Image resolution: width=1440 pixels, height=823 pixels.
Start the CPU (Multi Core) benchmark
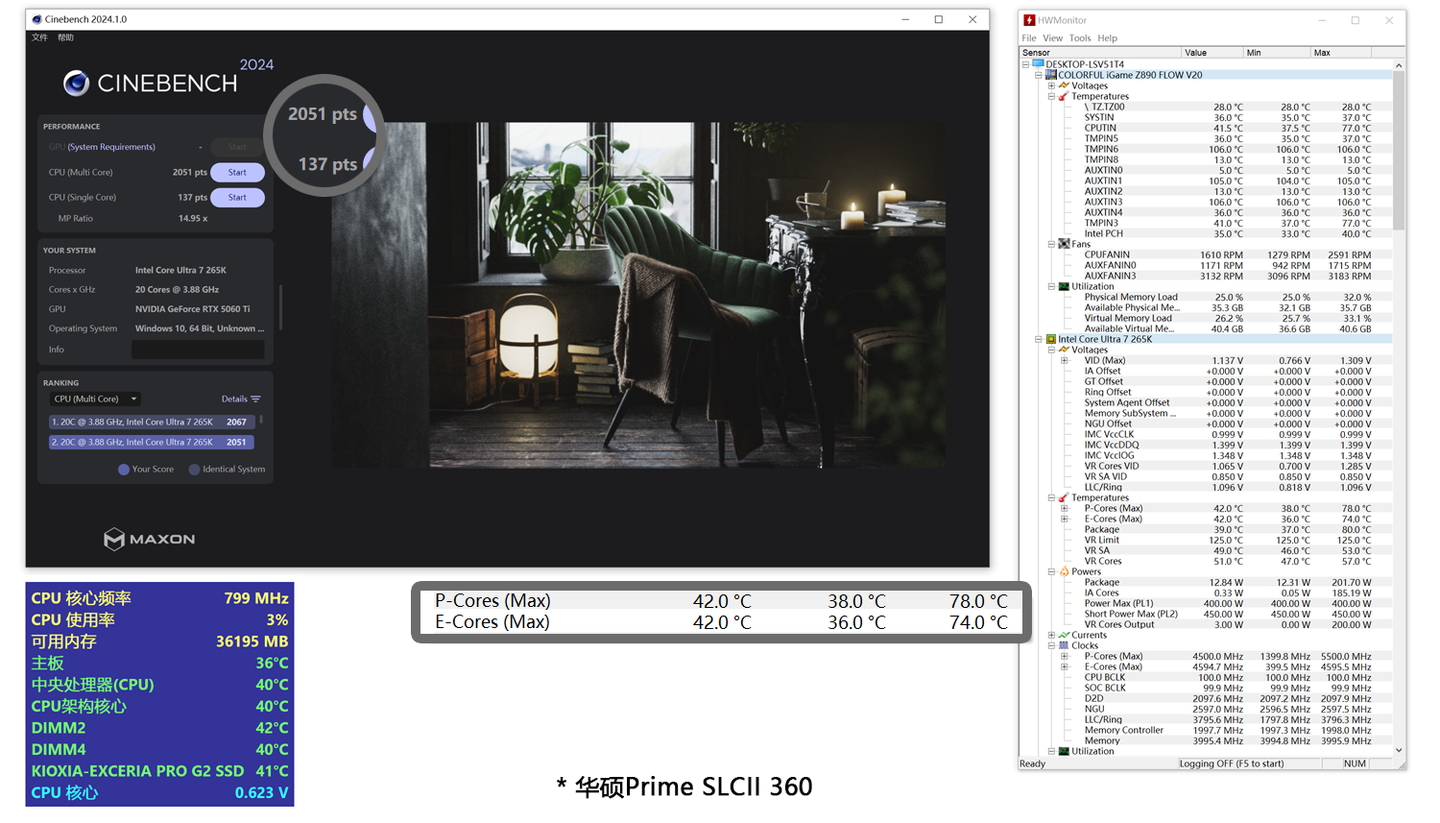click(x=237, y=172)
